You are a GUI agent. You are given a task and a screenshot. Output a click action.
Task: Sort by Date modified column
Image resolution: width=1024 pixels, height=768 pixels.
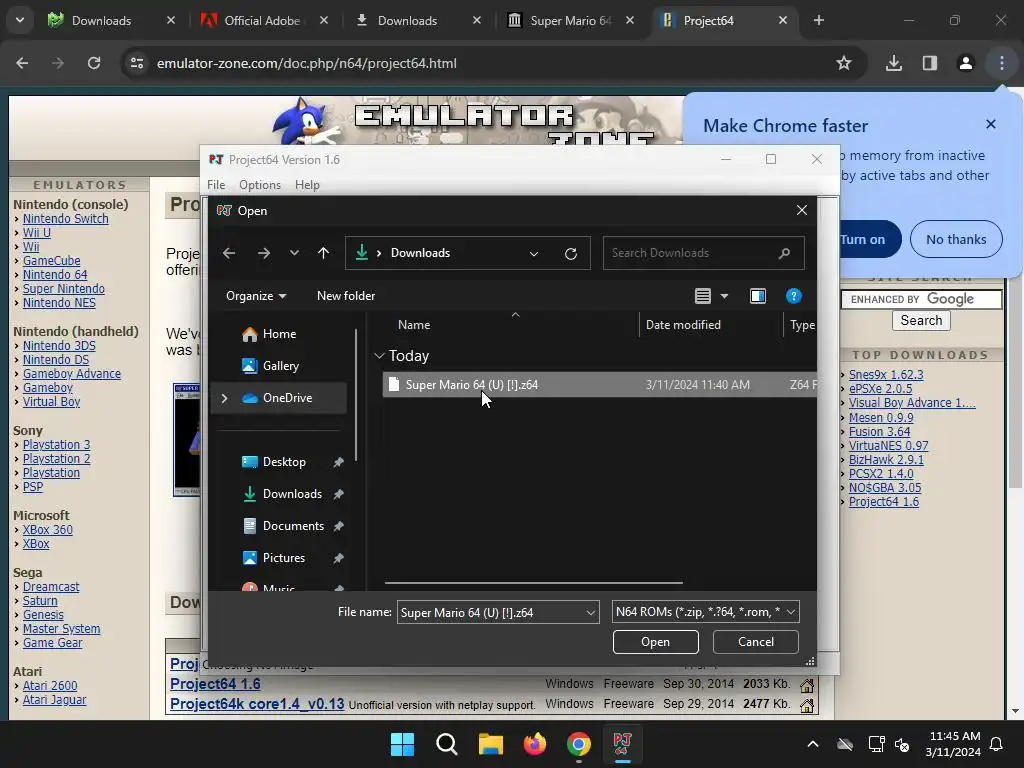click(x=683, y=325)
